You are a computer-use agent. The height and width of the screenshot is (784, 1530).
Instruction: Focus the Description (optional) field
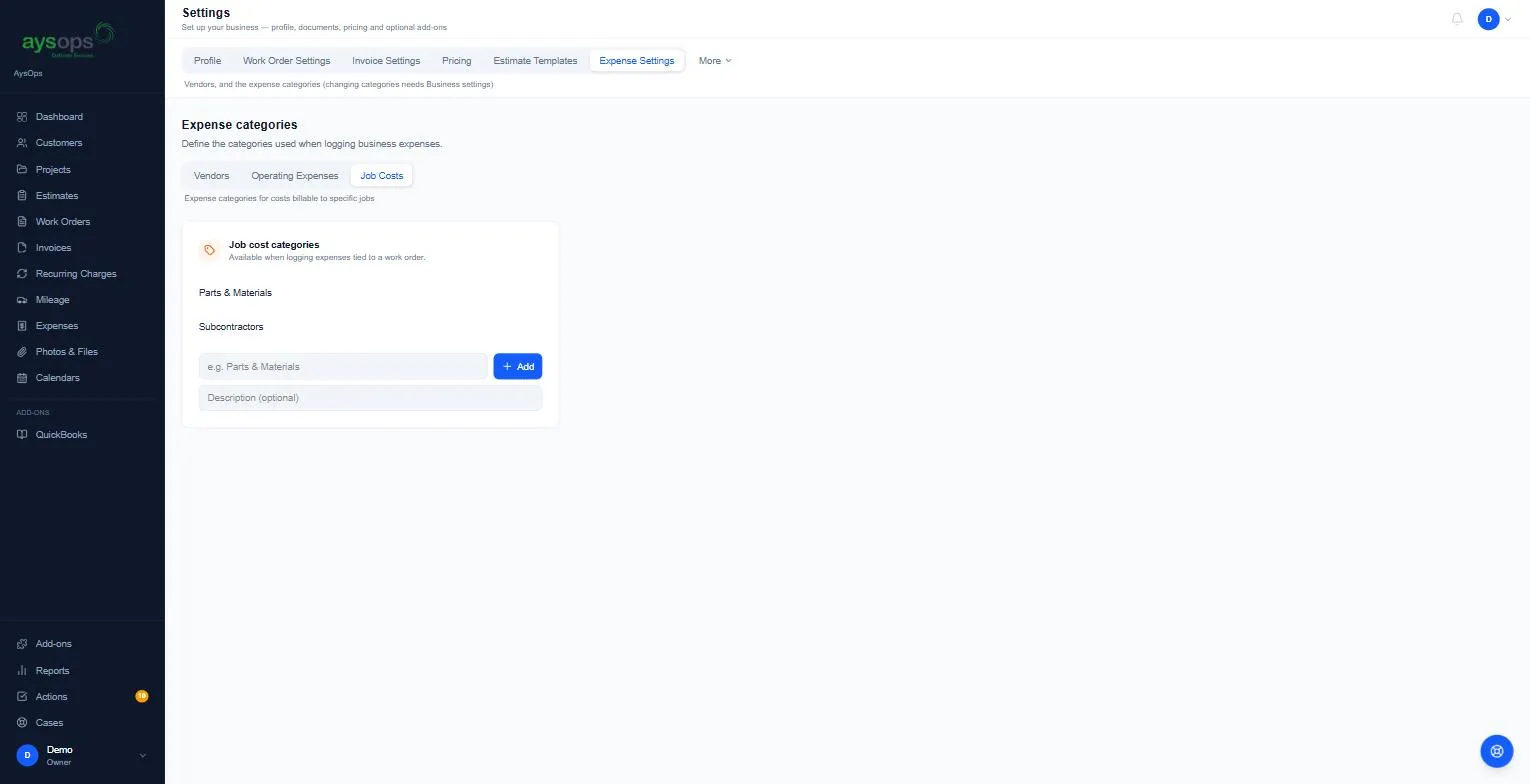tap(370, 398)
